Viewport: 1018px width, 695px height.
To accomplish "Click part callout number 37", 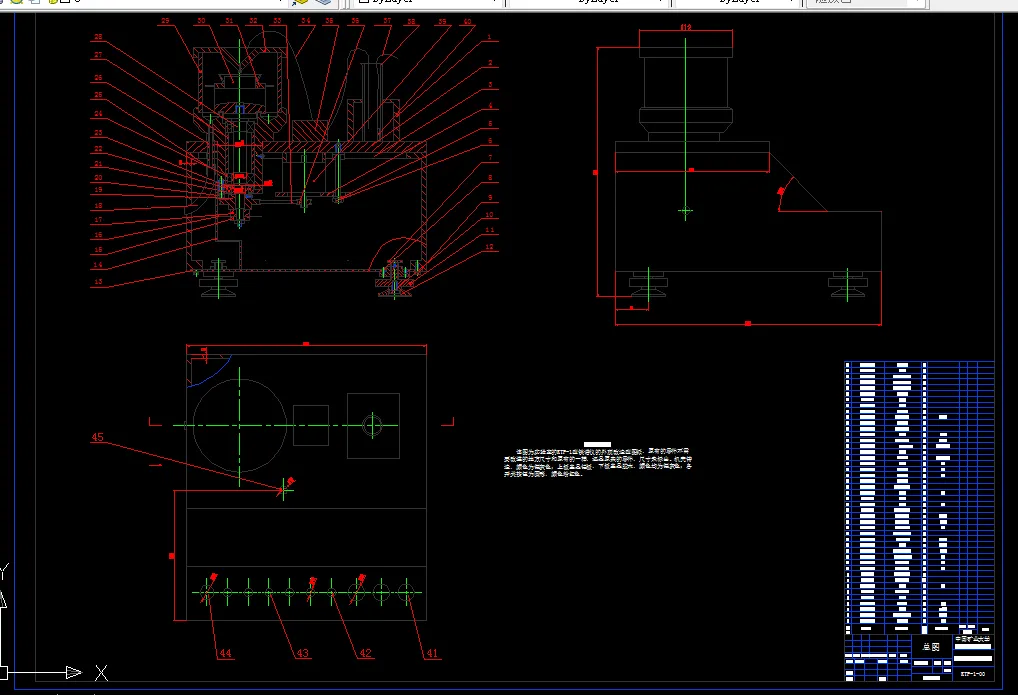I will [387, 21].
